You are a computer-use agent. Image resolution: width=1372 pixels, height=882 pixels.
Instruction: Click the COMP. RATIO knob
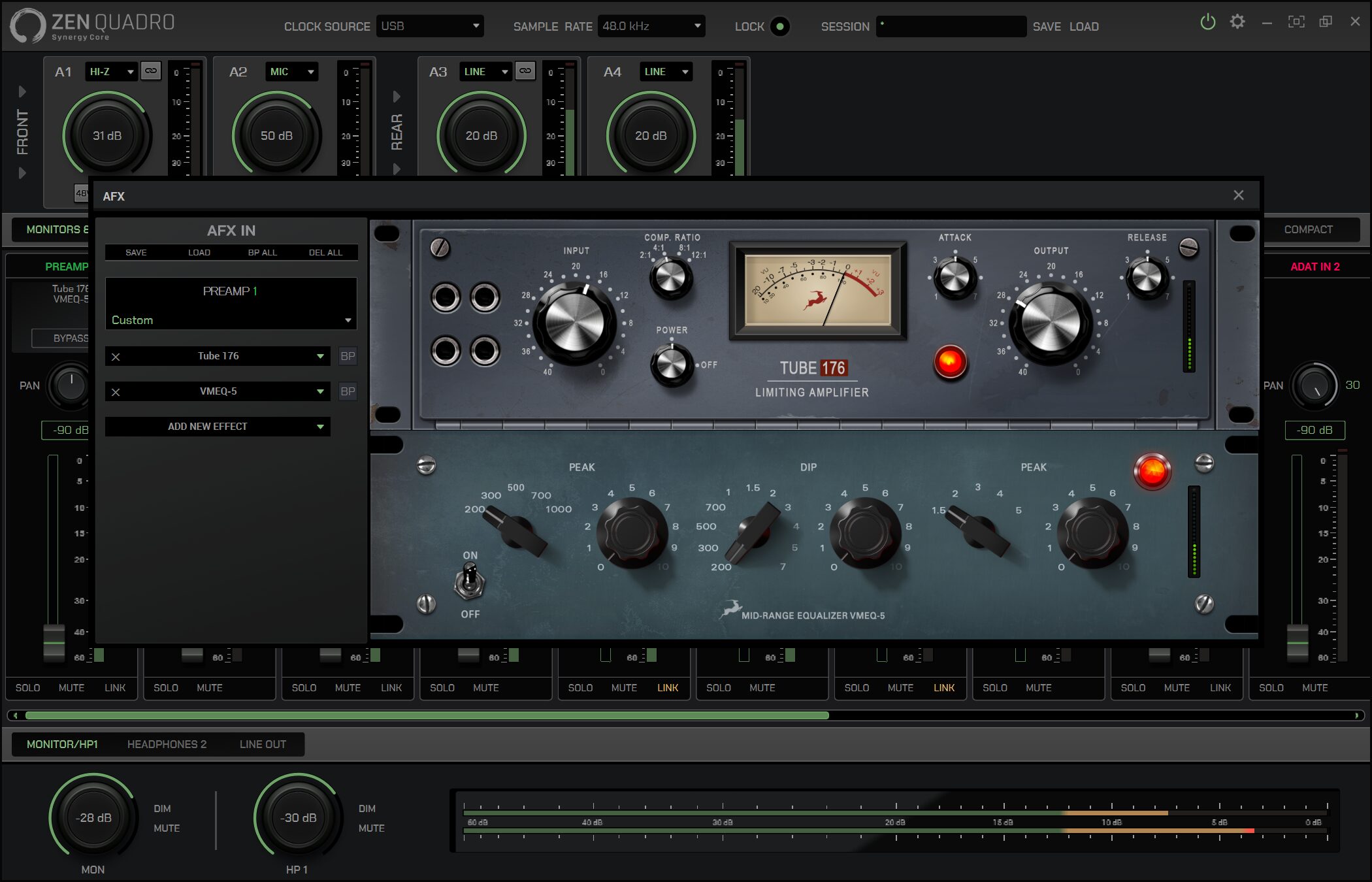(670, 278)
